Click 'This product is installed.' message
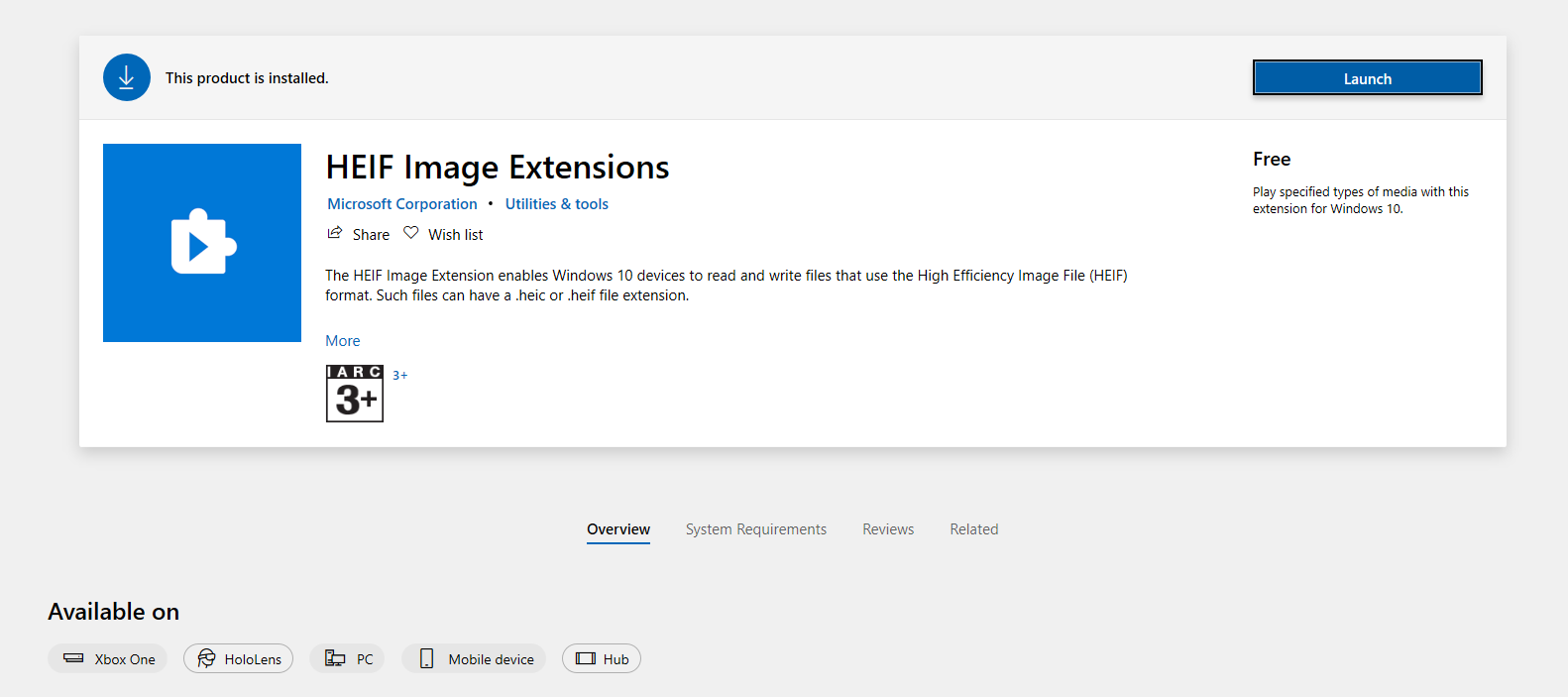Viewport: 1568px width, 697px height. point(247,78)
